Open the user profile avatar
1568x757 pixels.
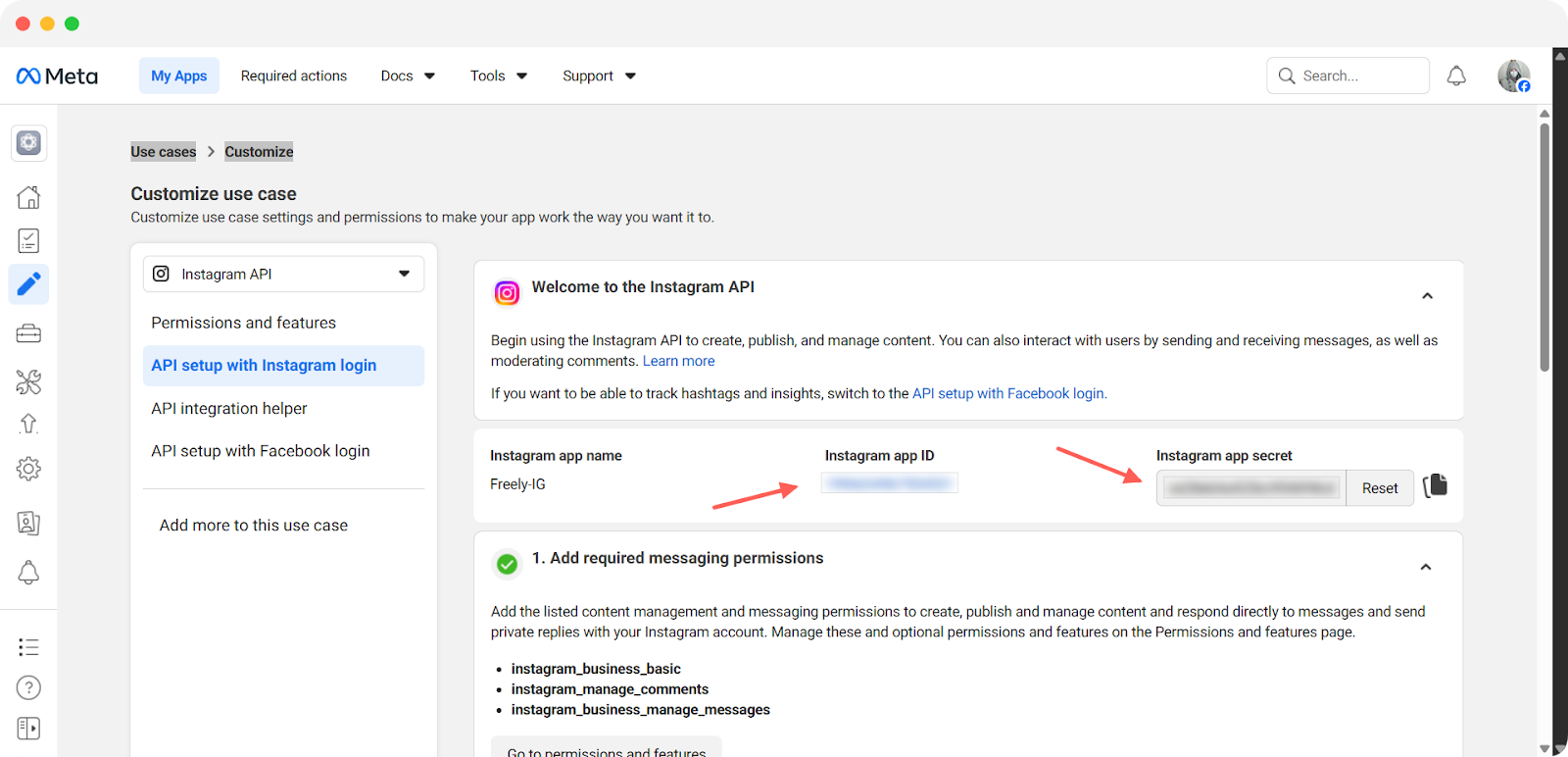coord(1514,76)
